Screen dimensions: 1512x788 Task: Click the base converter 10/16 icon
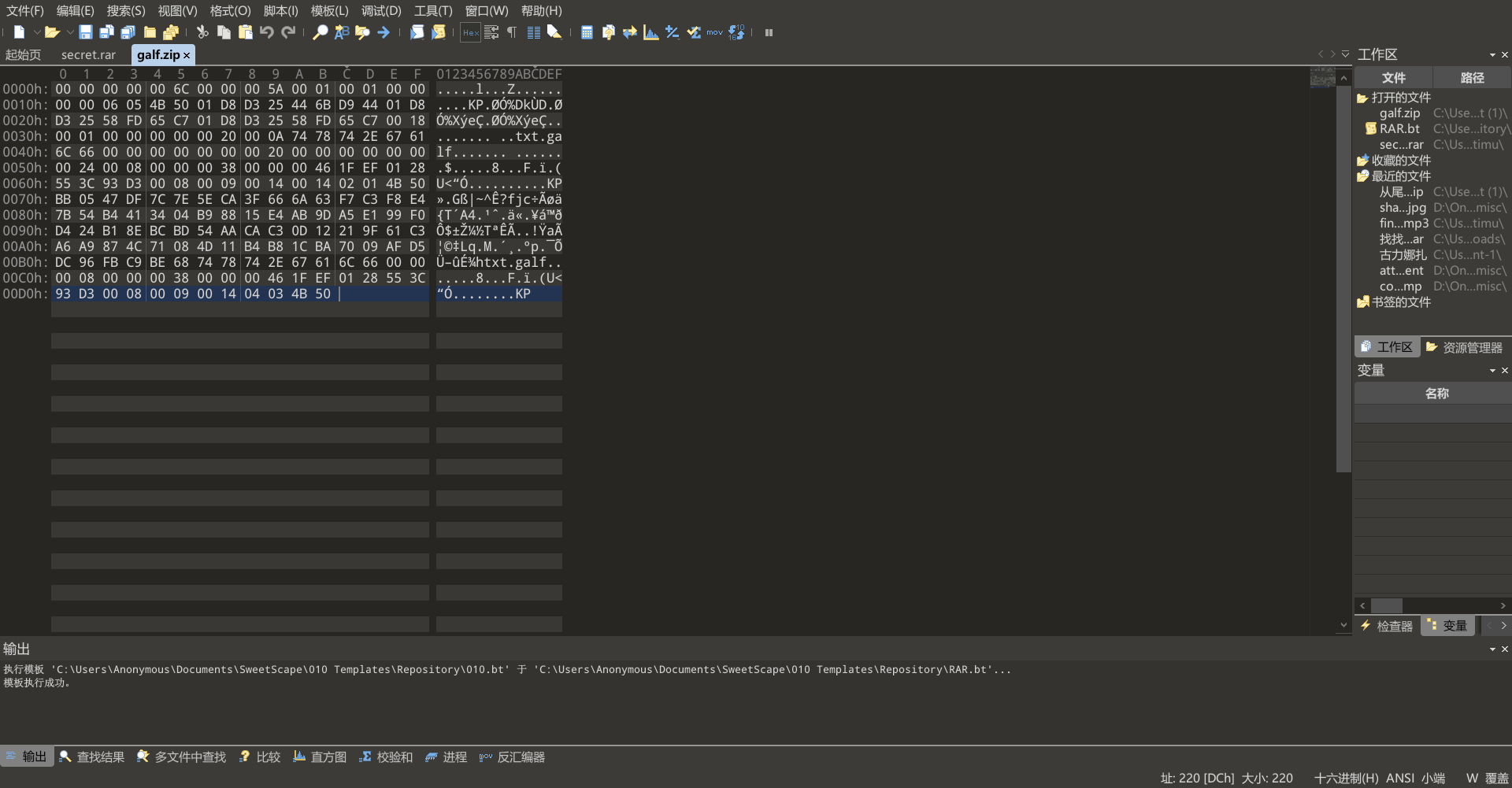[736, 32]
